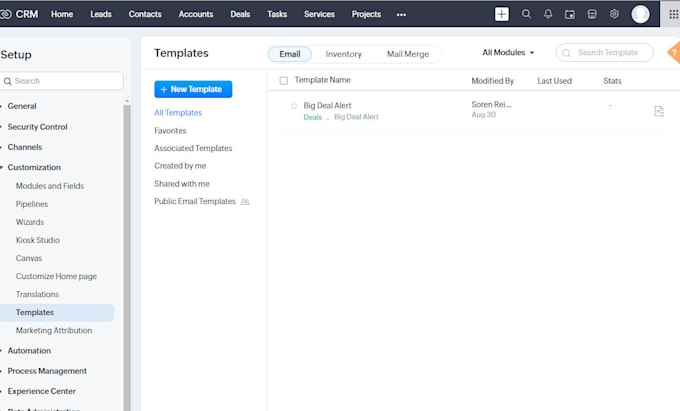680x411 pixels.
Task: Open the Big Deal Alert template name
Action: point(327,105)
